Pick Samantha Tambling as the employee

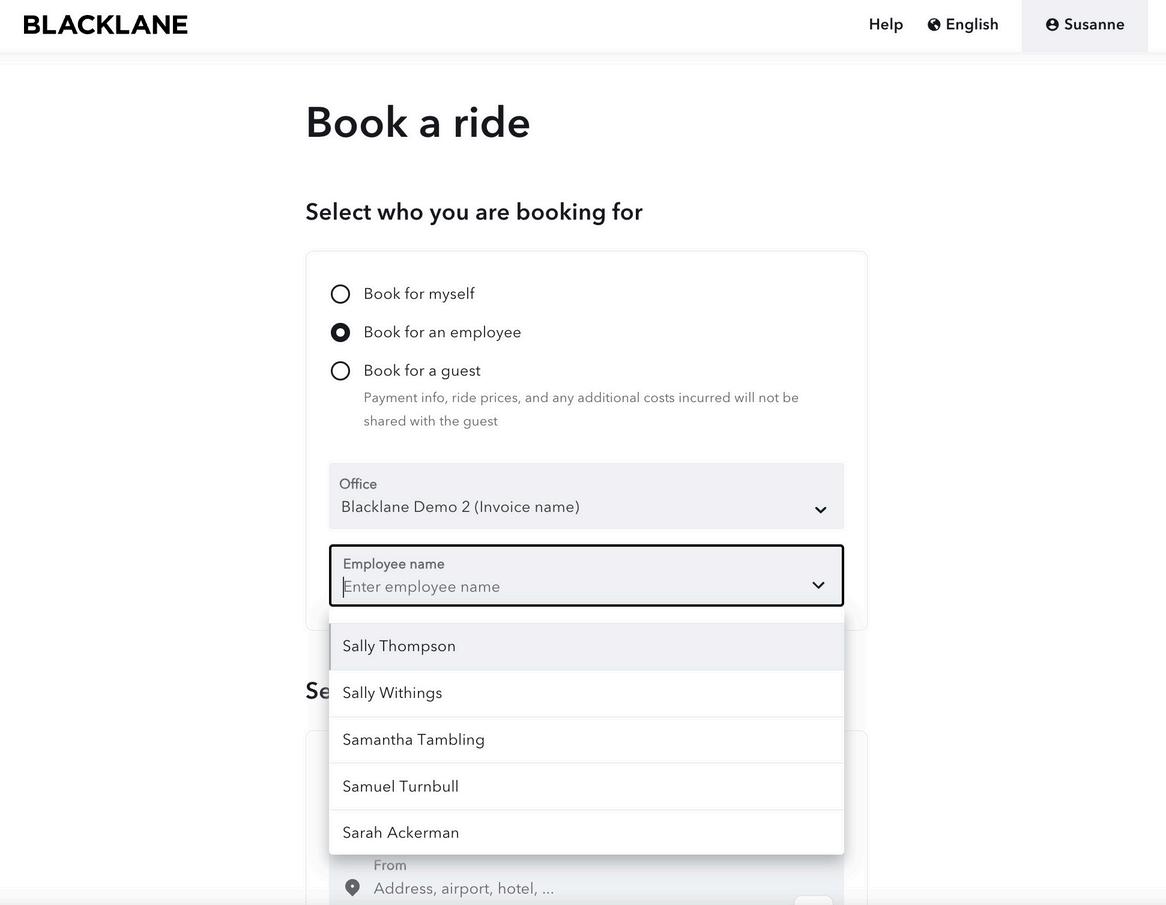(413, 740)
